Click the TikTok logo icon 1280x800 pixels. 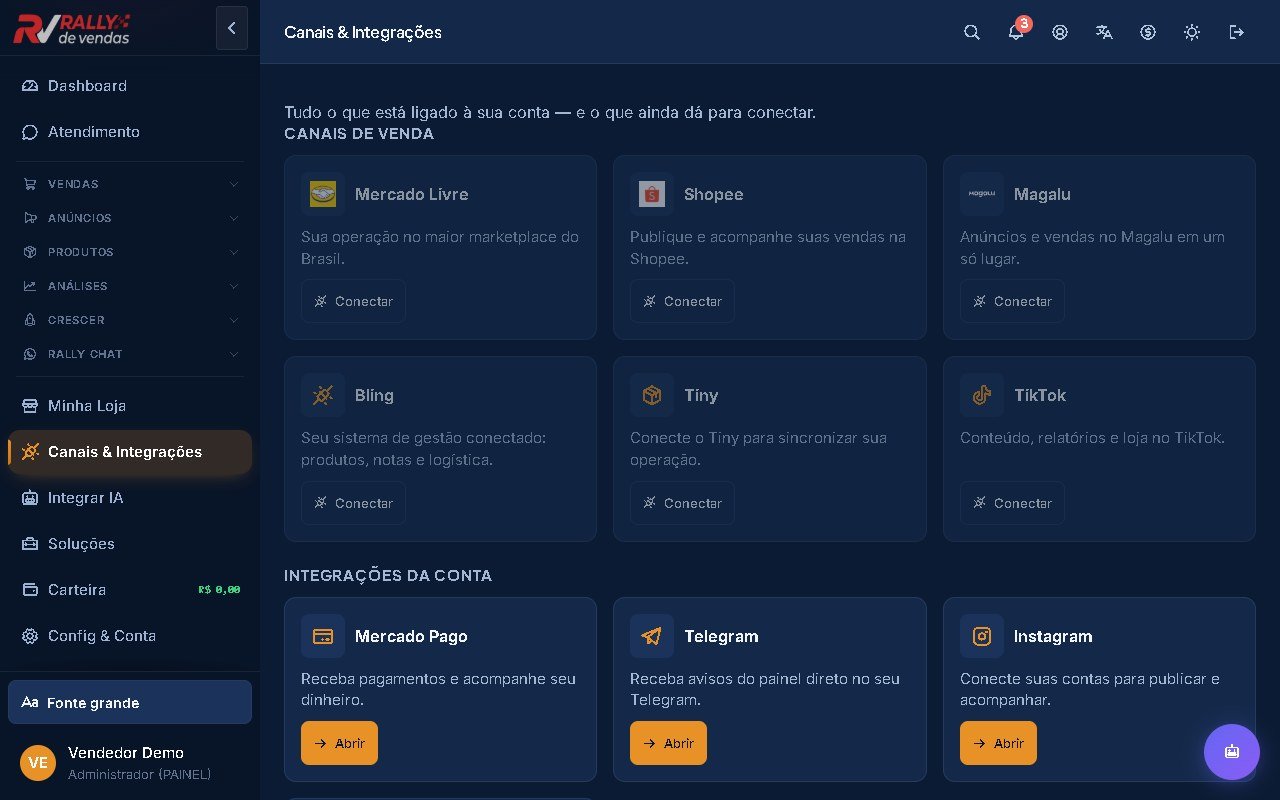pos(982,395)
